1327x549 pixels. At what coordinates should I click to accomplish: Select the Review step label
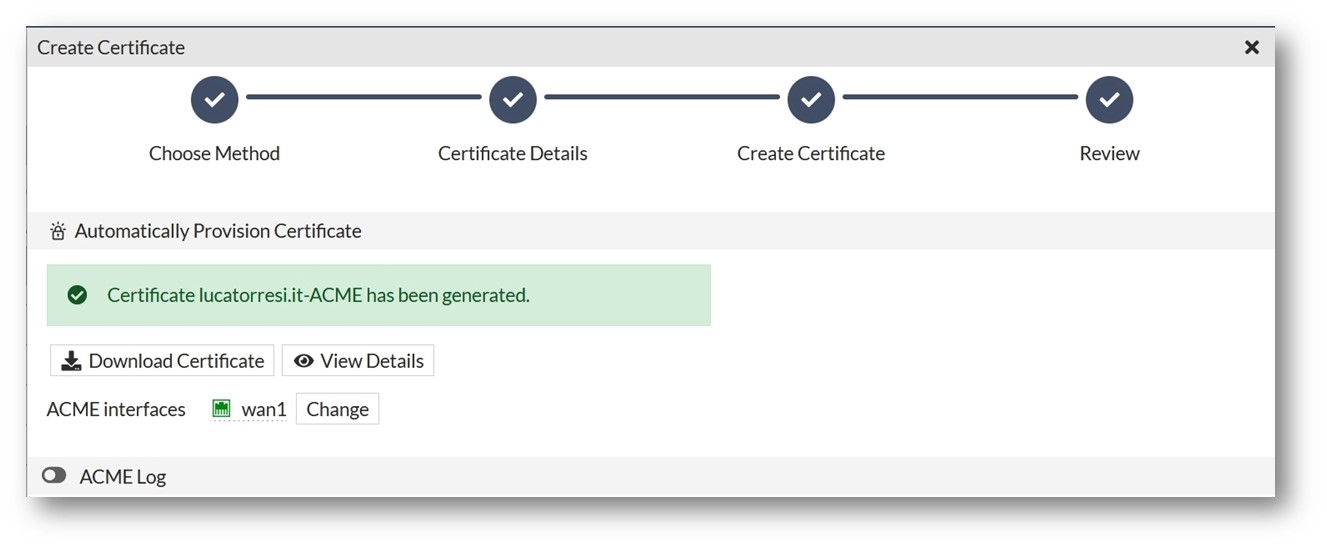[x=1109, y=153]
